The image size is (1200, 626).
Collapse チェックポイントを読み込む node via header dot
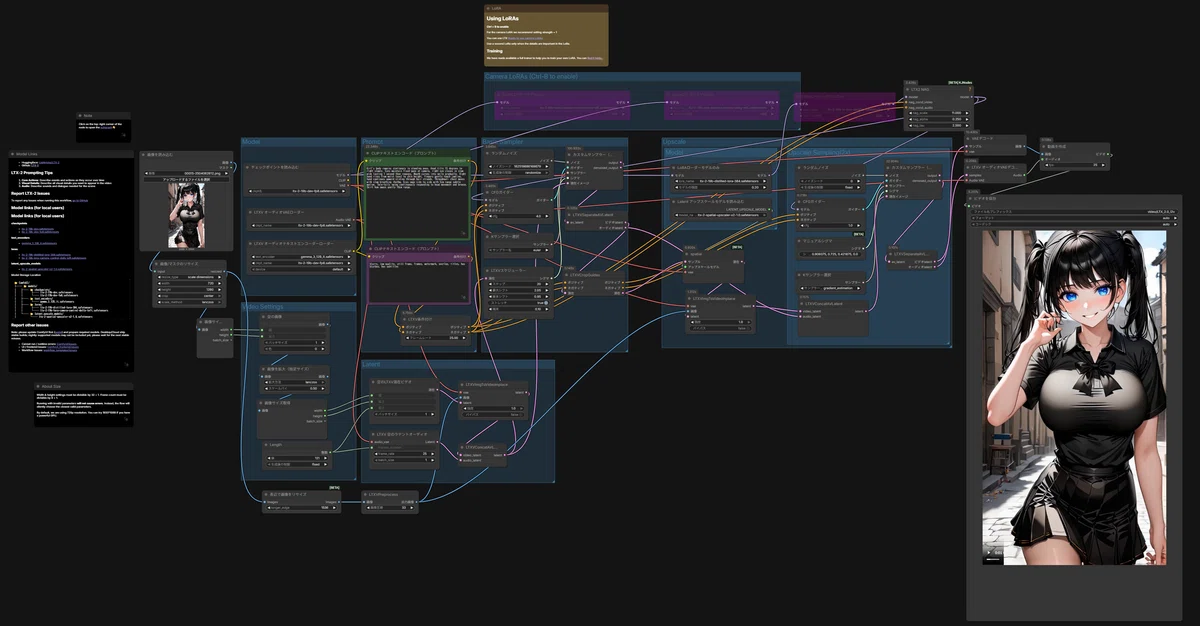click(x=248, y=167)
